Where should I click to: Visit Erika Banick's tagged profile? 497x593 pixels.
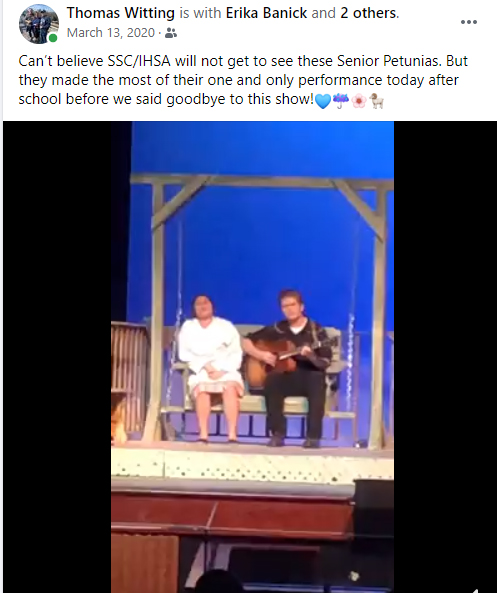266,13
